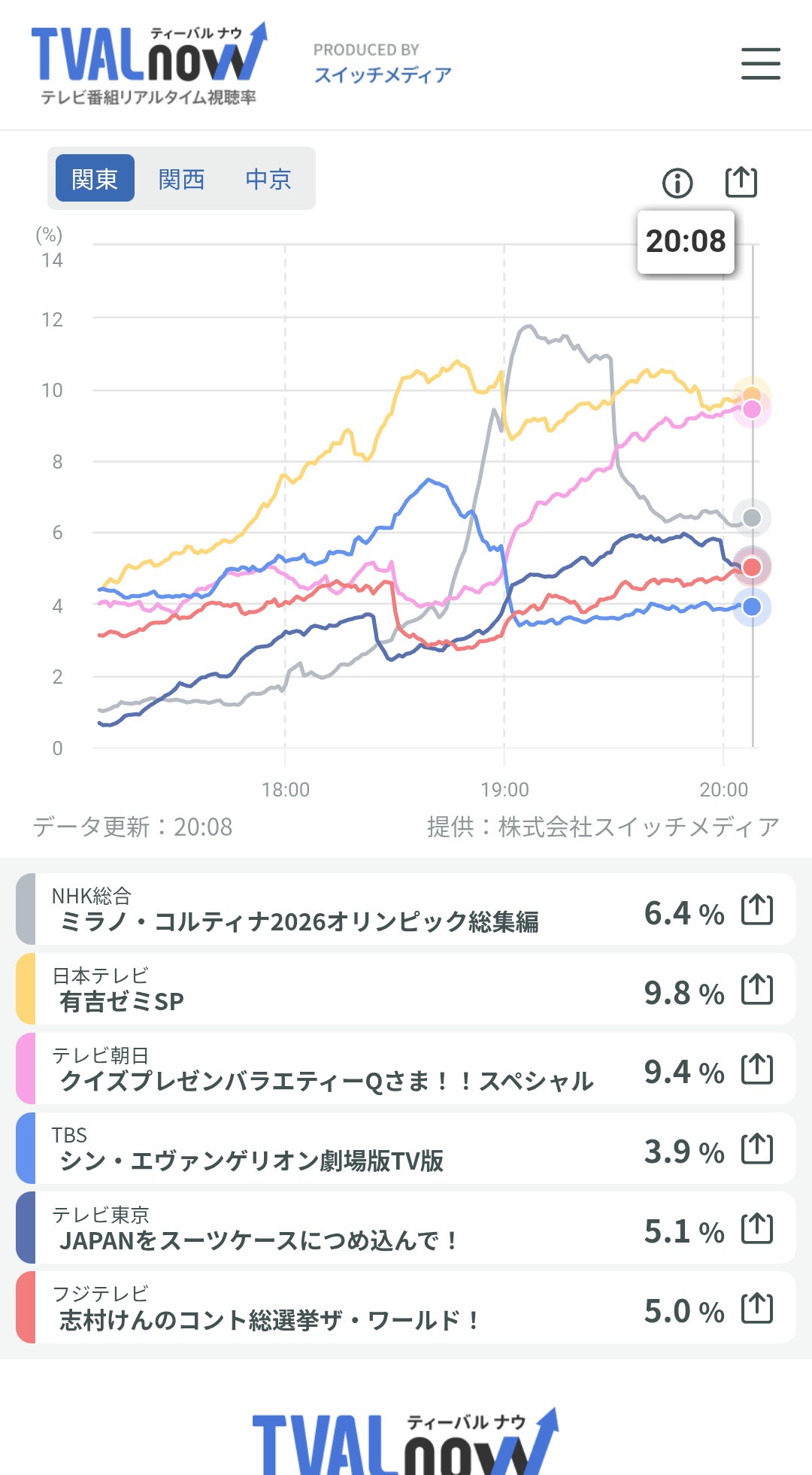Click the yellow 日本テレビ color bar
The image size is (812, 1475).
pyautogui.click(x=26, y=989)
